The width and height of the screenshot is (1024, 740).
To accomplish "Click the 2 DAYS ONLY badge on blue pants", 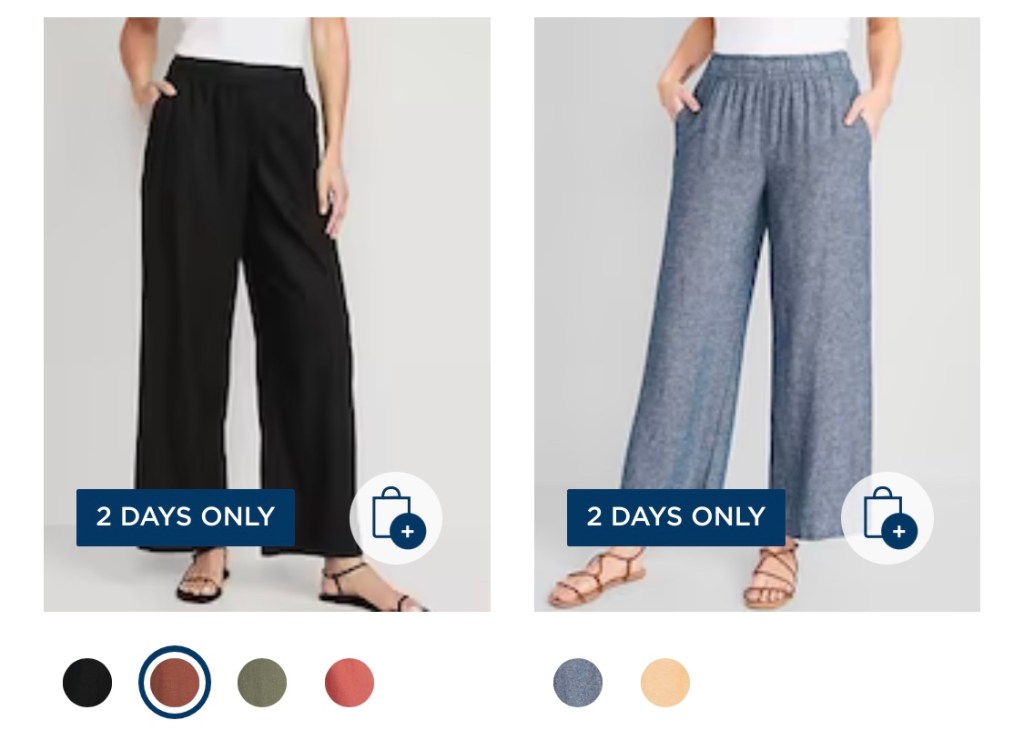I will pyautogui.click(x=676, y=517).
